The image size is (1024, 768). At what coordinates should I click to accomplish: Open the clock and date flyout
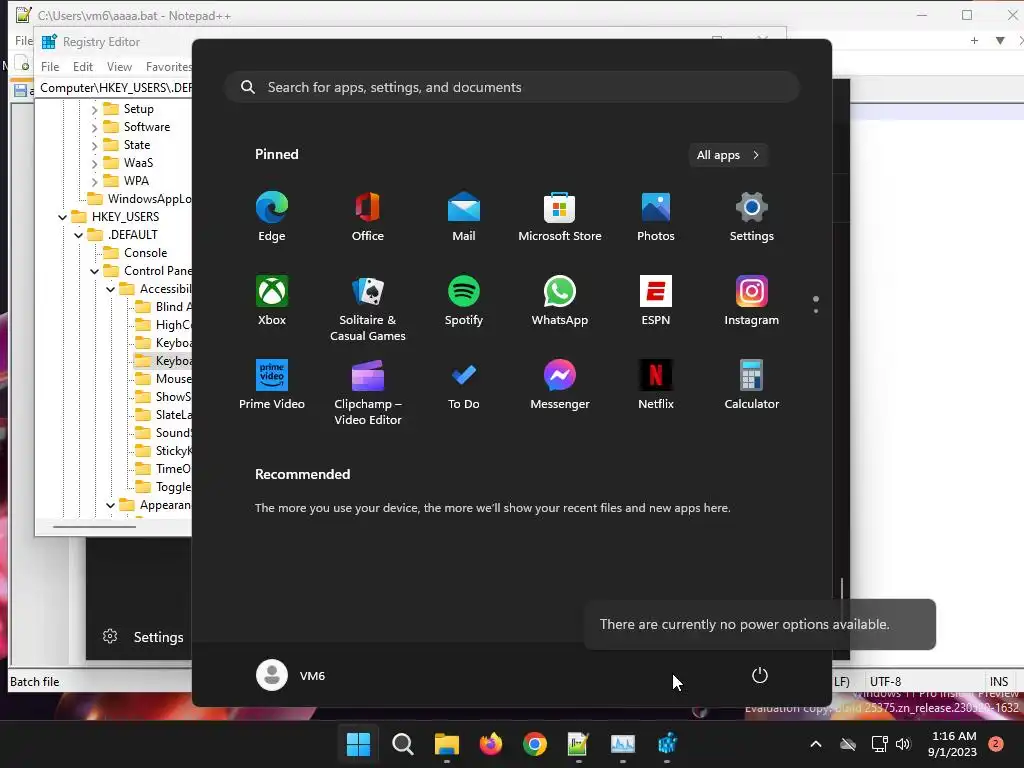point(953,744)
